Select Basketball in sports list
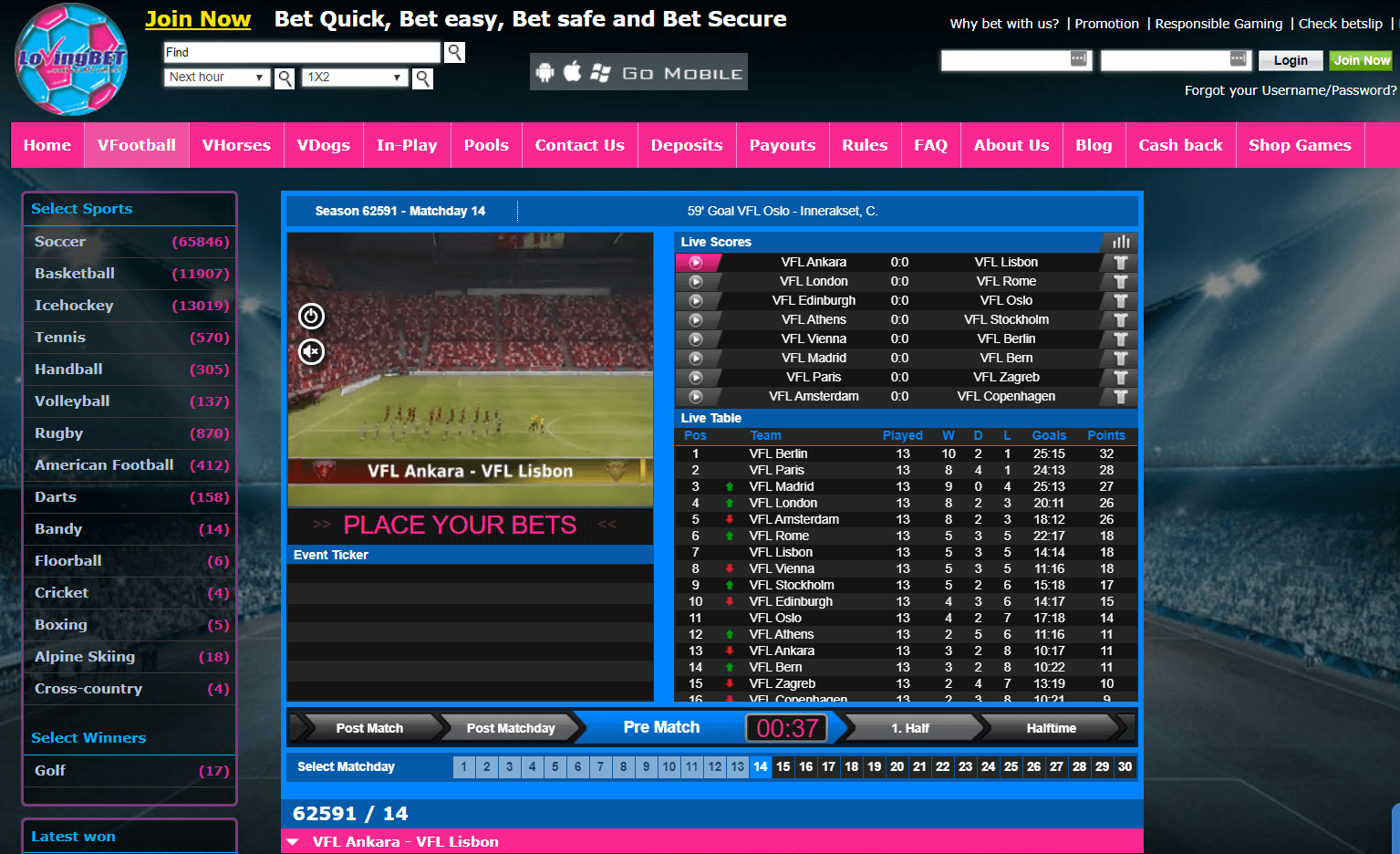This screenshot has width=1400, height=854. click(x=130, y=274)
